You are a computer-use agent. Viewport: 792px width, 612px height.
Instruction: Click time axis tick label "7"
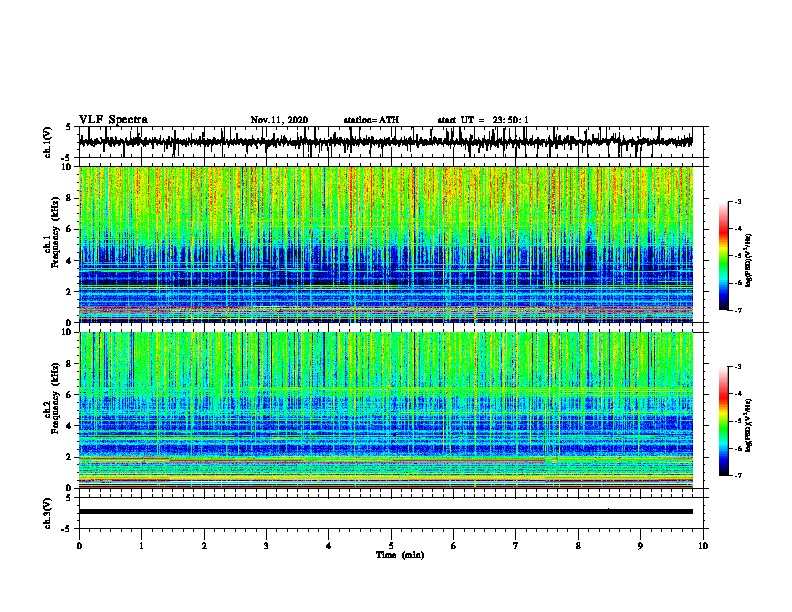pyautogui.click(x=516, y=546)
